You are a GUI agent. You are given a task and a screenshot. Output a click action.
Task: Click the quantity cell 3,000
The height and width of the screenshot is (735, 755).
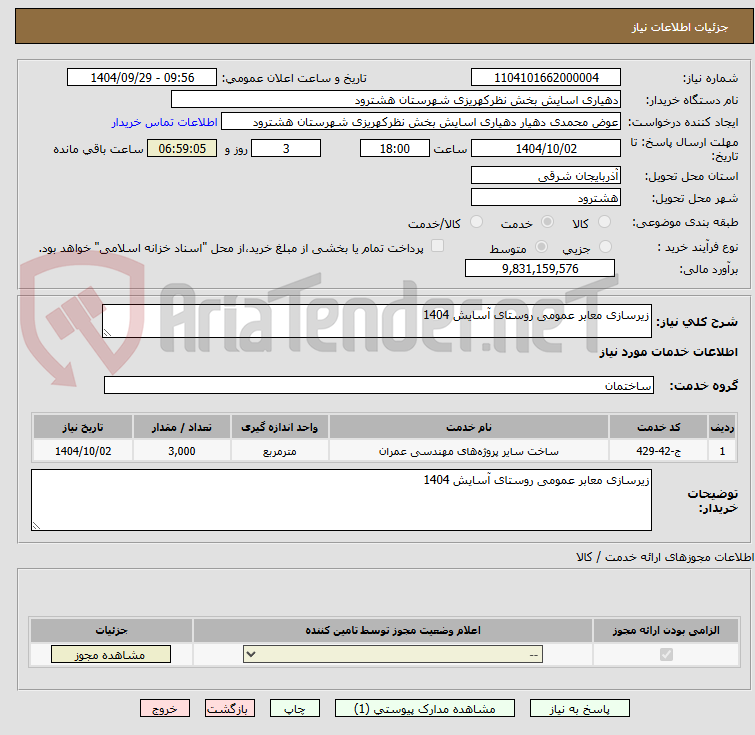point(182,451)
